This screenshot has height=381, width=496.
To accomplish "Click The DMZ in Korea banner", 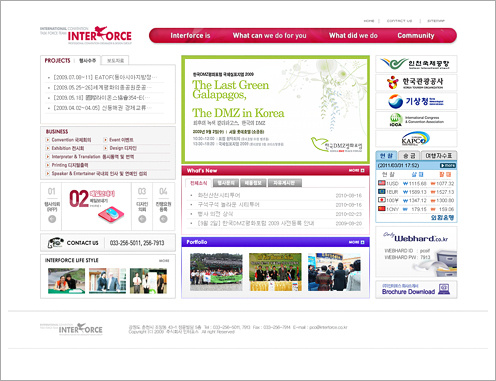I will [275, 110].
